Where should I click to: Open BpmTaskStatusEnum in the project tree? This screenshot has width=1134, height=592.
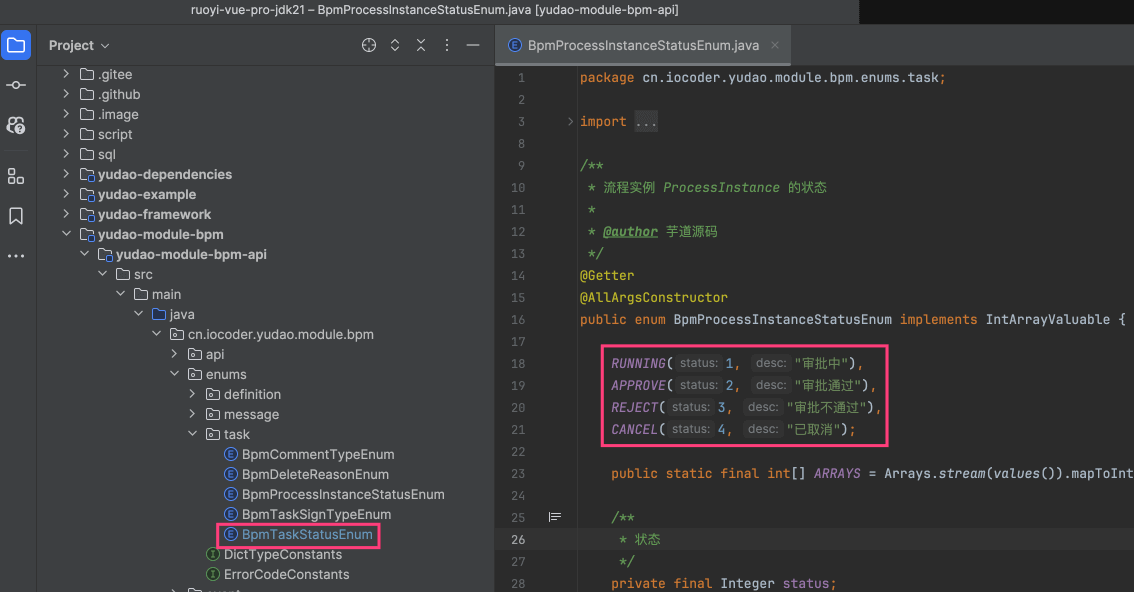(x=307, y=534)
